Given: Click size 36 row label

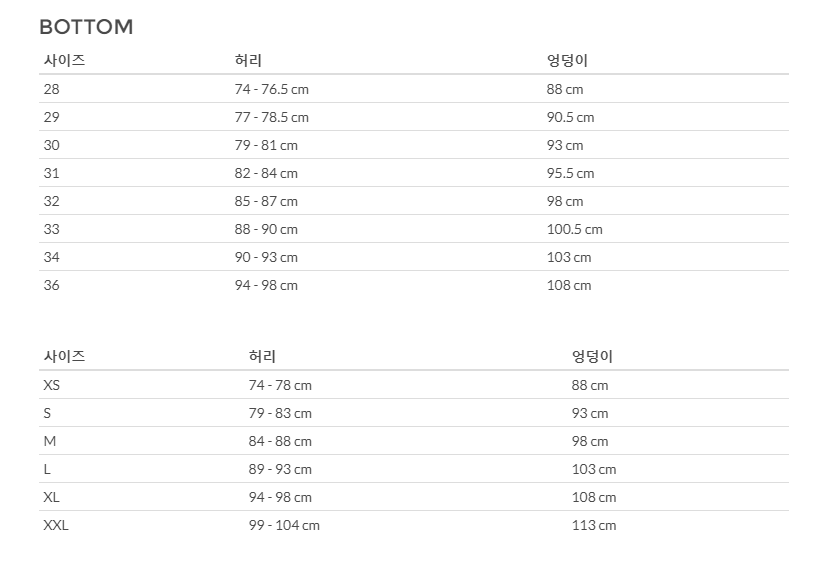Looking at the screenshot, I should click(x=51, y=285).
